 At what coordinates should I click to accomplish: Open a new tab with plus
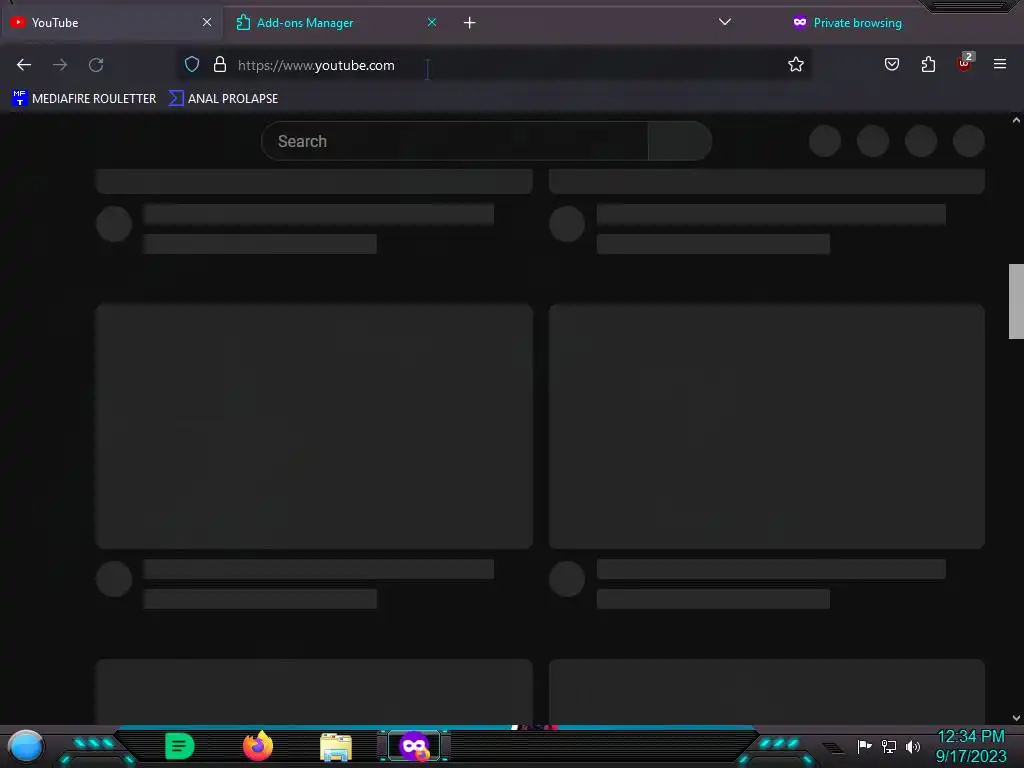tap(470, 23)
